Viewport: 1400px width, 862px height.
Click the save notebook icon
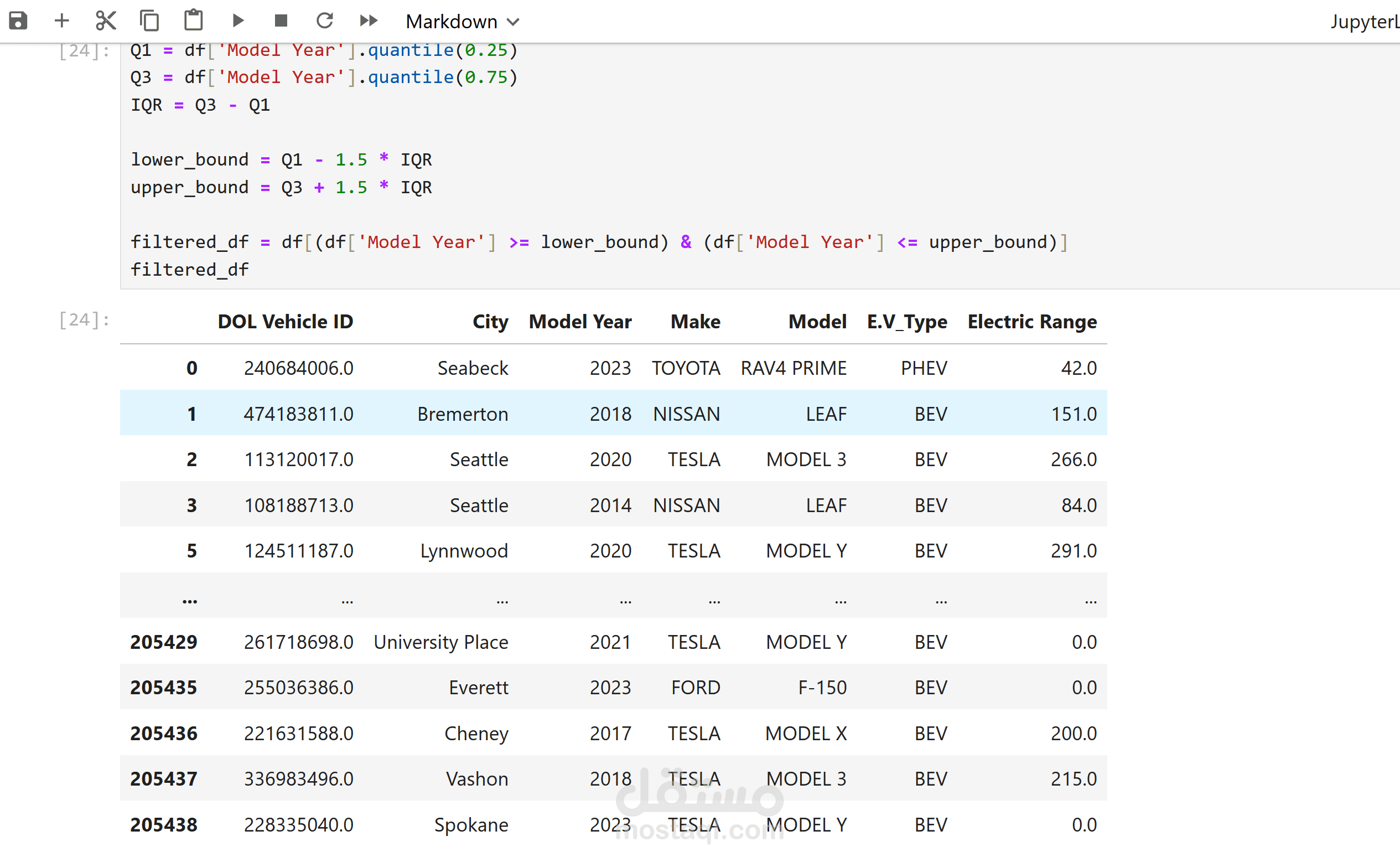pos(18,21)
